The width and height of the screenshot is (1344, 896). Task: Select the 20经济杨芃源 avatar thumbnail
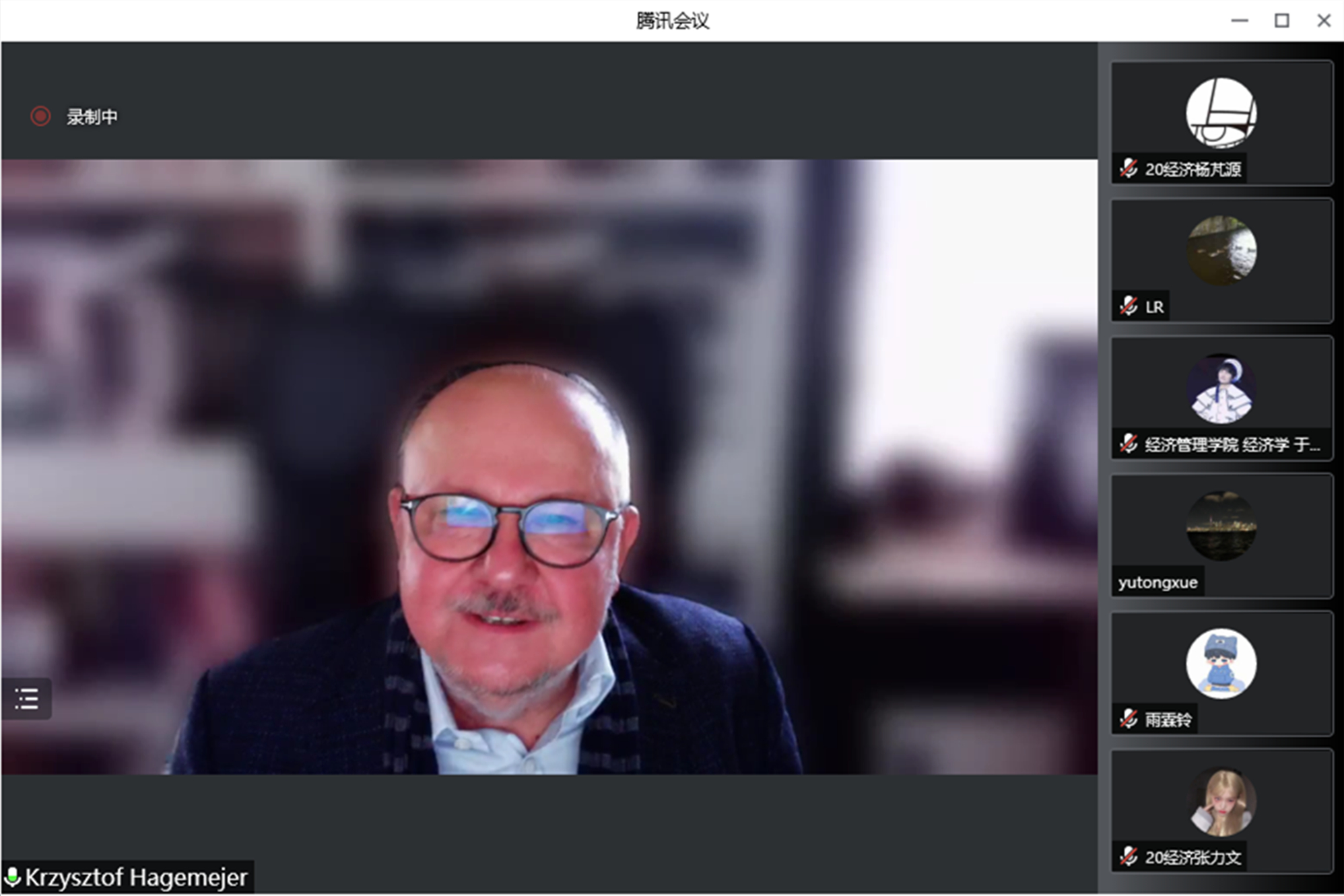(1221, 112)
